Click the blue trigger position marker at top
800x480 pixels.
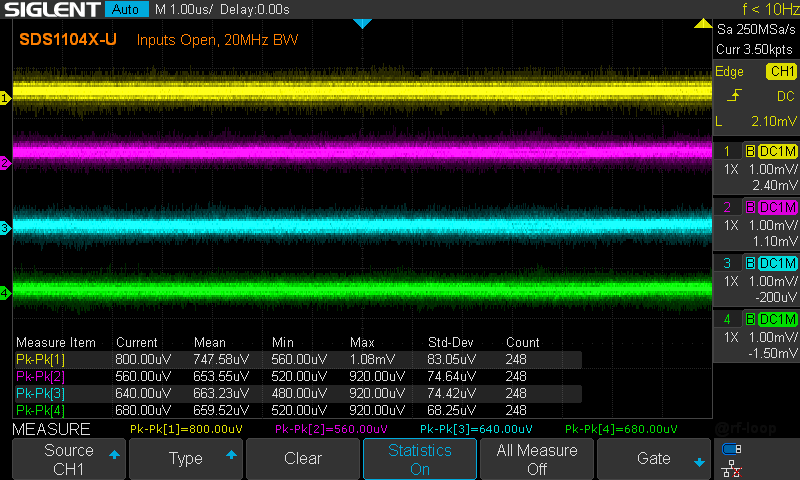pyautogui.click(x=362, y=23)
